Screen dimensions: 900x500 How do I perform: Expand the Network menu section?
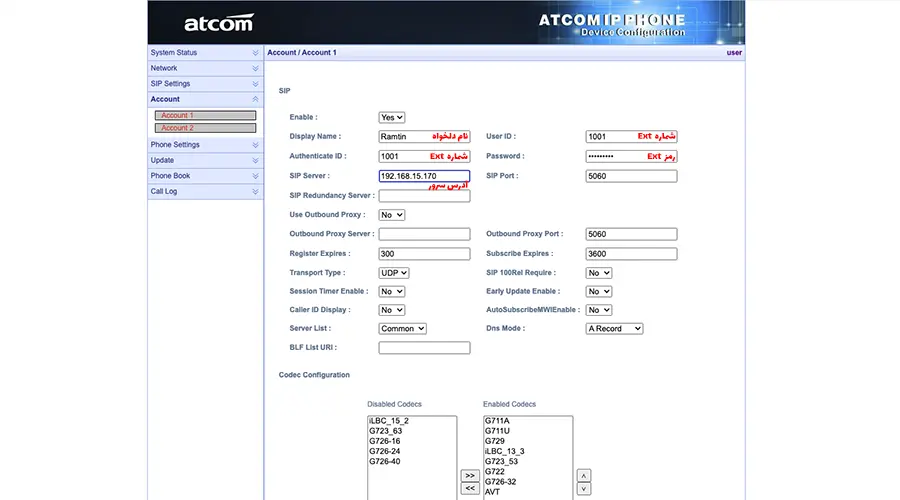pyautogui.click(x=205, y=68)
